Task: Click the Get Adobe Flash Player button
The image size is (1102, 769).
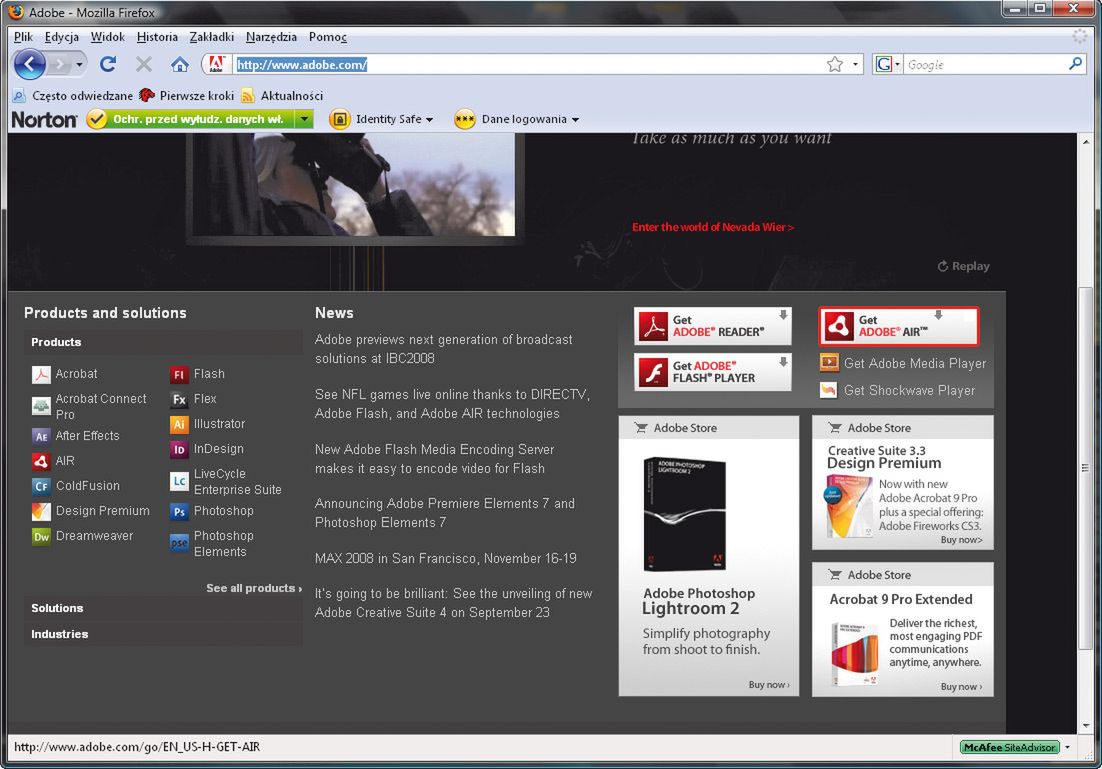Action: tap(713, 372)
